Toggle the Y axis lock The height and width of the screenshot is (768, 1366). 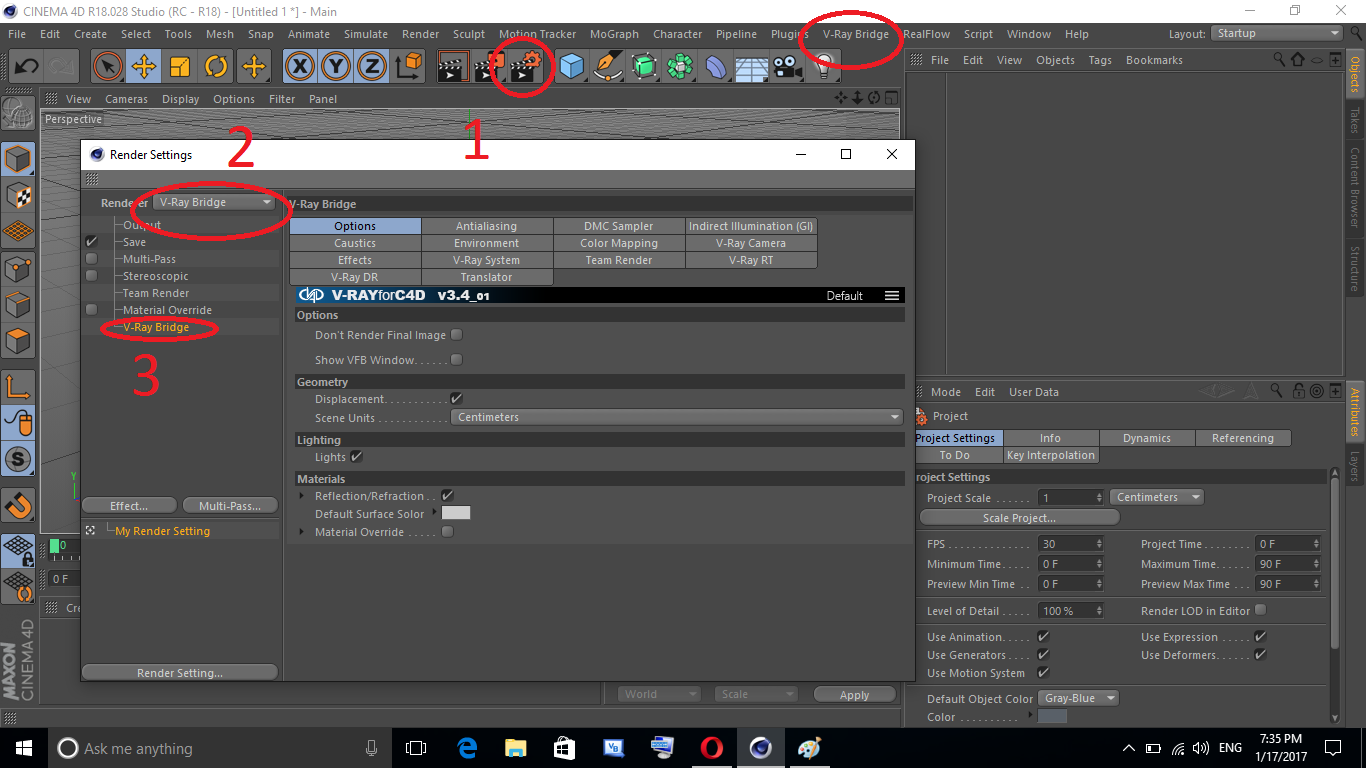point(337,67)
